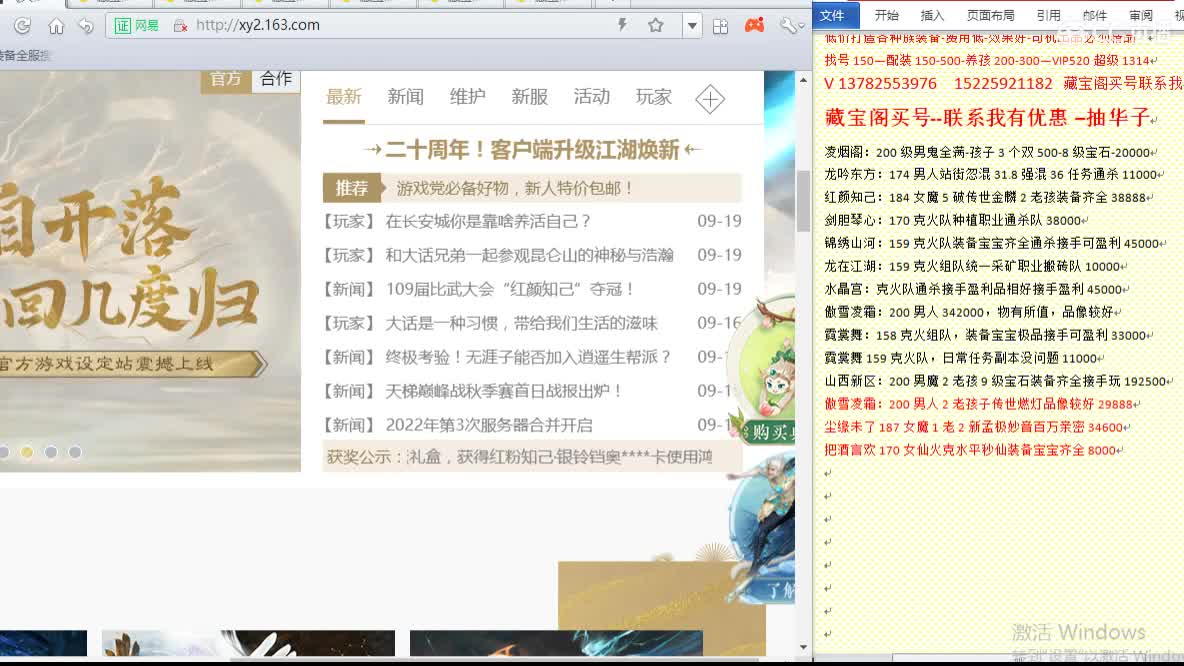Open address bar dropdown arrow
The height and width of the screenshot is (666, 1184).
coord(692,26)
